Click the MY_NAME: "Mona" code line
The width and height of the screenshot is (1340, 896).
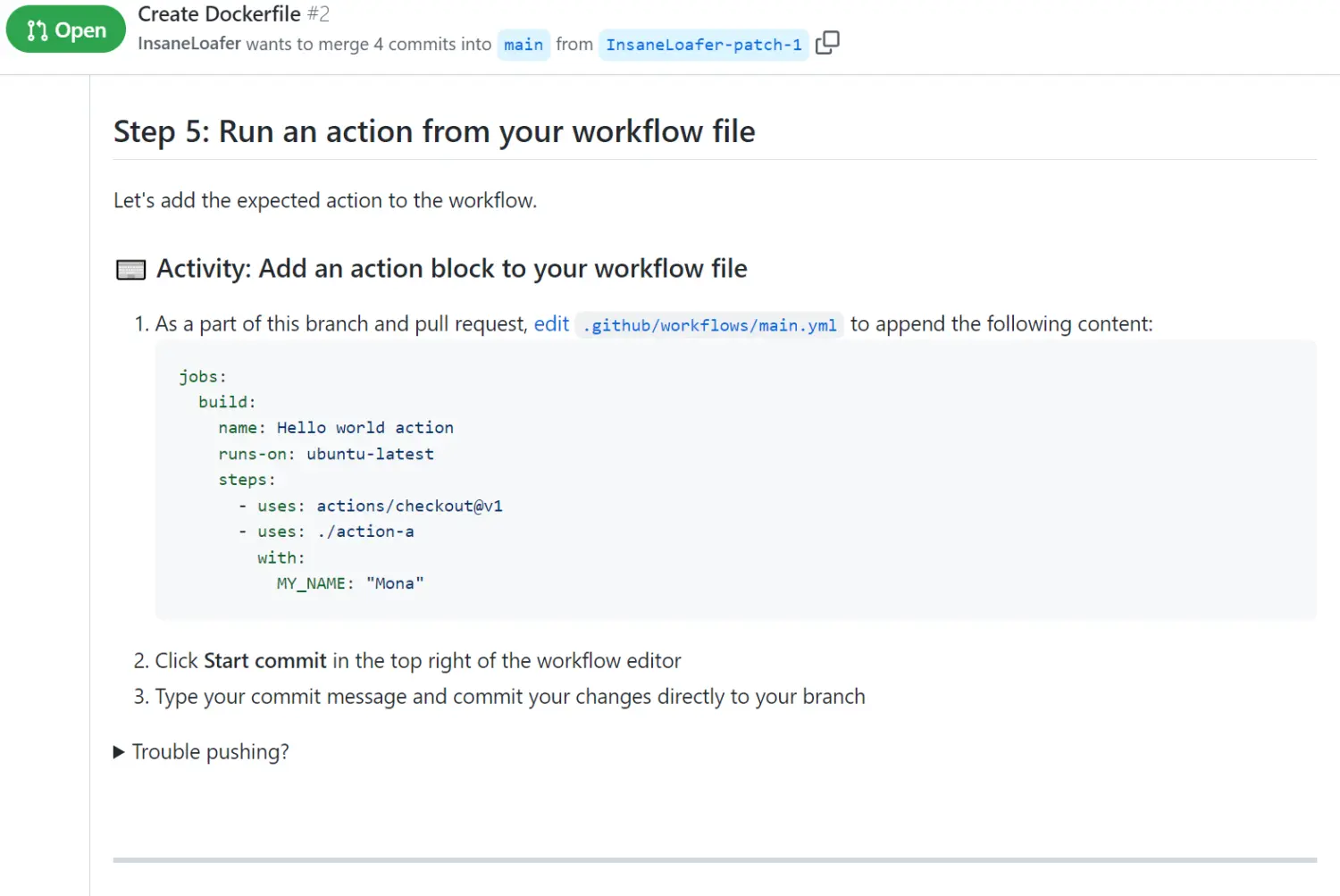point(350,583)
